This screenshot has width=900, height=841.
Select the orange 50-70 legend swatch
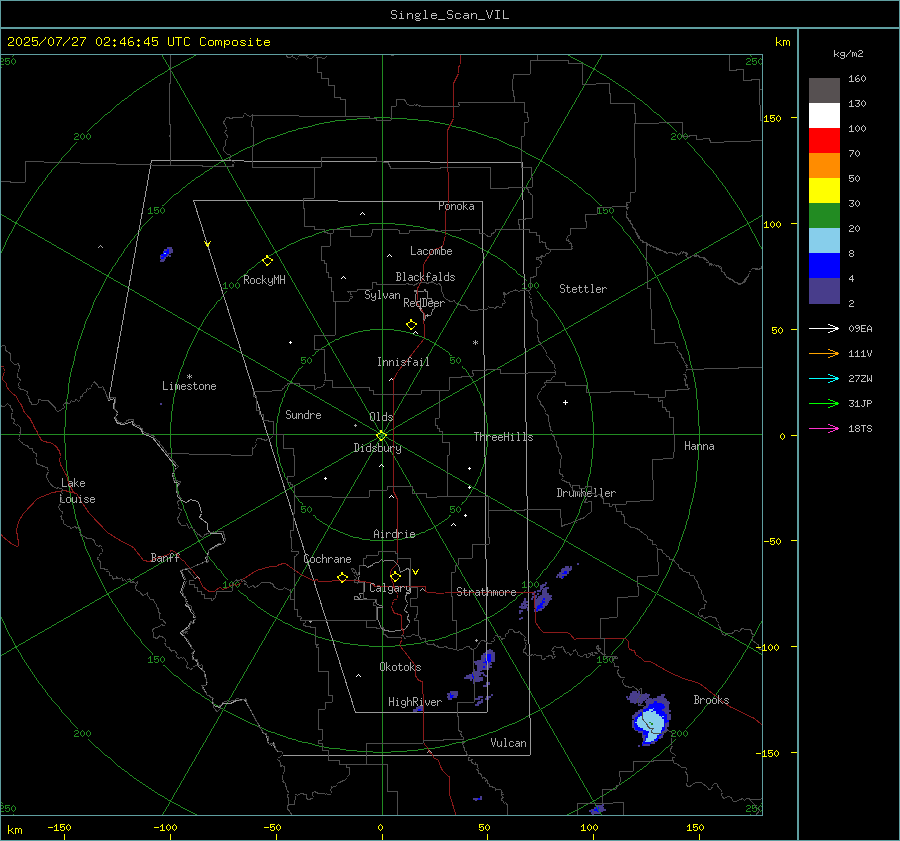tap(824, 166)
